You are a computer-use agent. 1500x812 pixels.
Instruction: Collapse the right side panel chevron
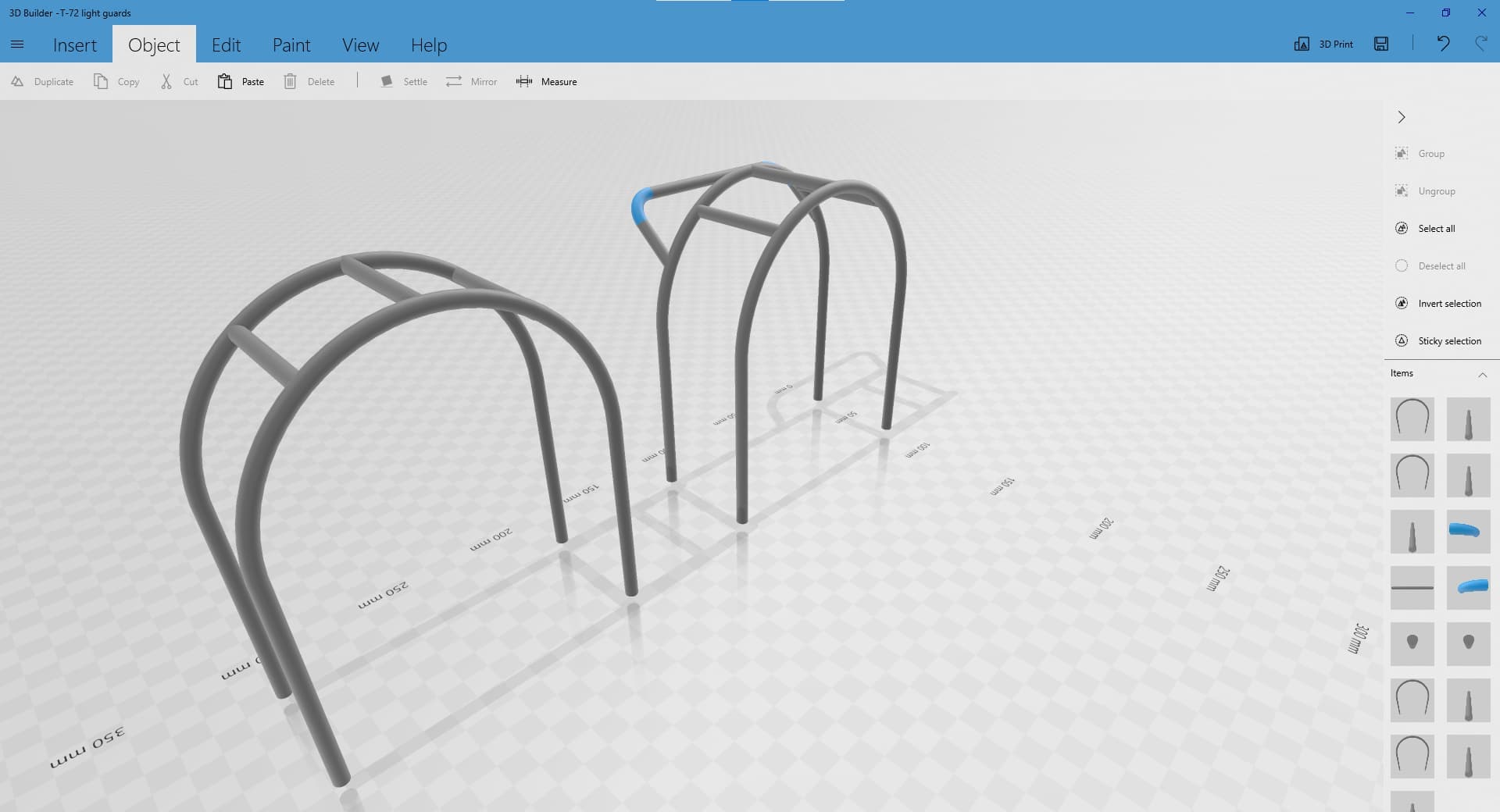(1402, 117)
